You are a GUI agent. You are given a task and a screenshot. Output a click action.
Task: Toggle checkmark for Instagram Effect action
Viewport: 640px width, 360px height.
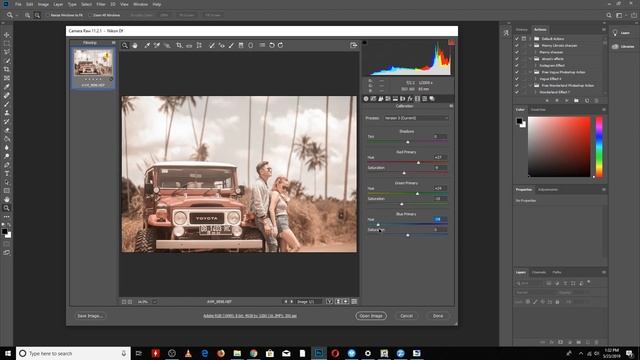point(517,65)
